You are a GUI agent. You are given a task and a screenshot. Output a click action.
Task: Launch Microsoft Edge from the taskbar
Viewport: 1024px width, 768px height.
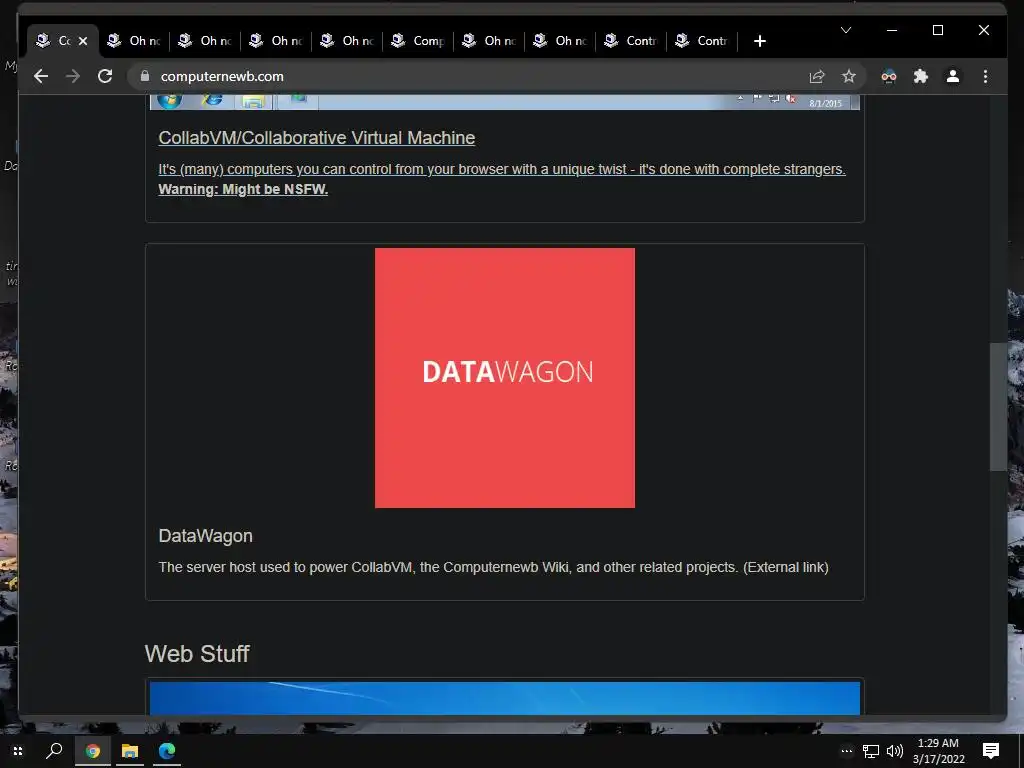pyautogui.click(x=167, y=751)
